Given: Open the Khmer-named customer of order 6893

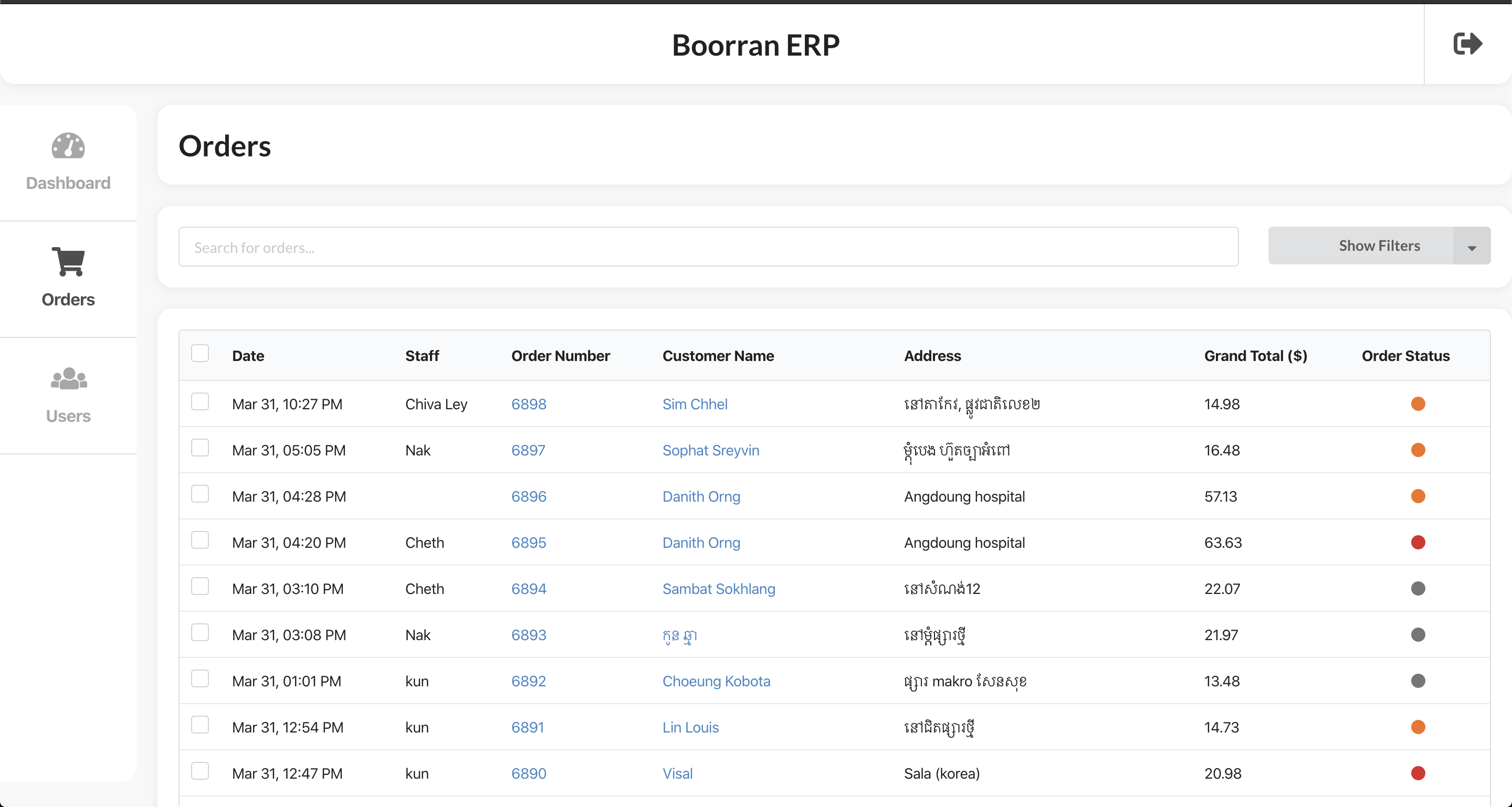Looking at the screenshot, I should 680,636.
